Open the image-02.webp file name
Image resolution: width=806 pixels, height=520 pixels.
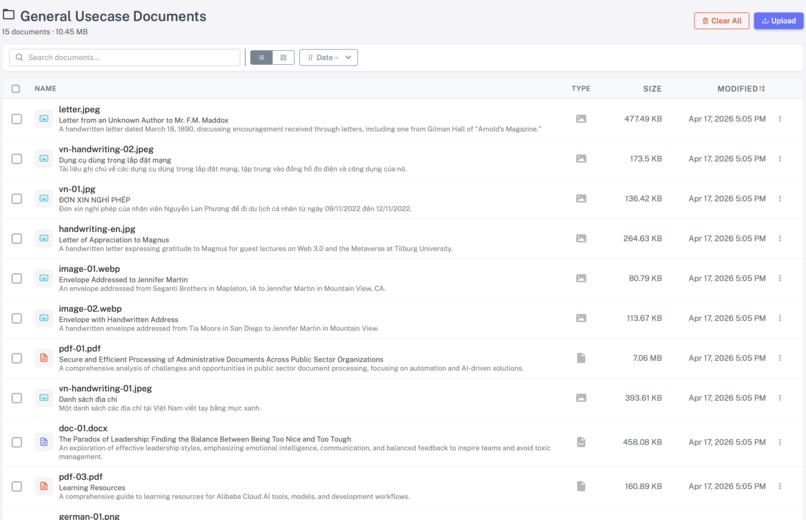pos(90,309)
